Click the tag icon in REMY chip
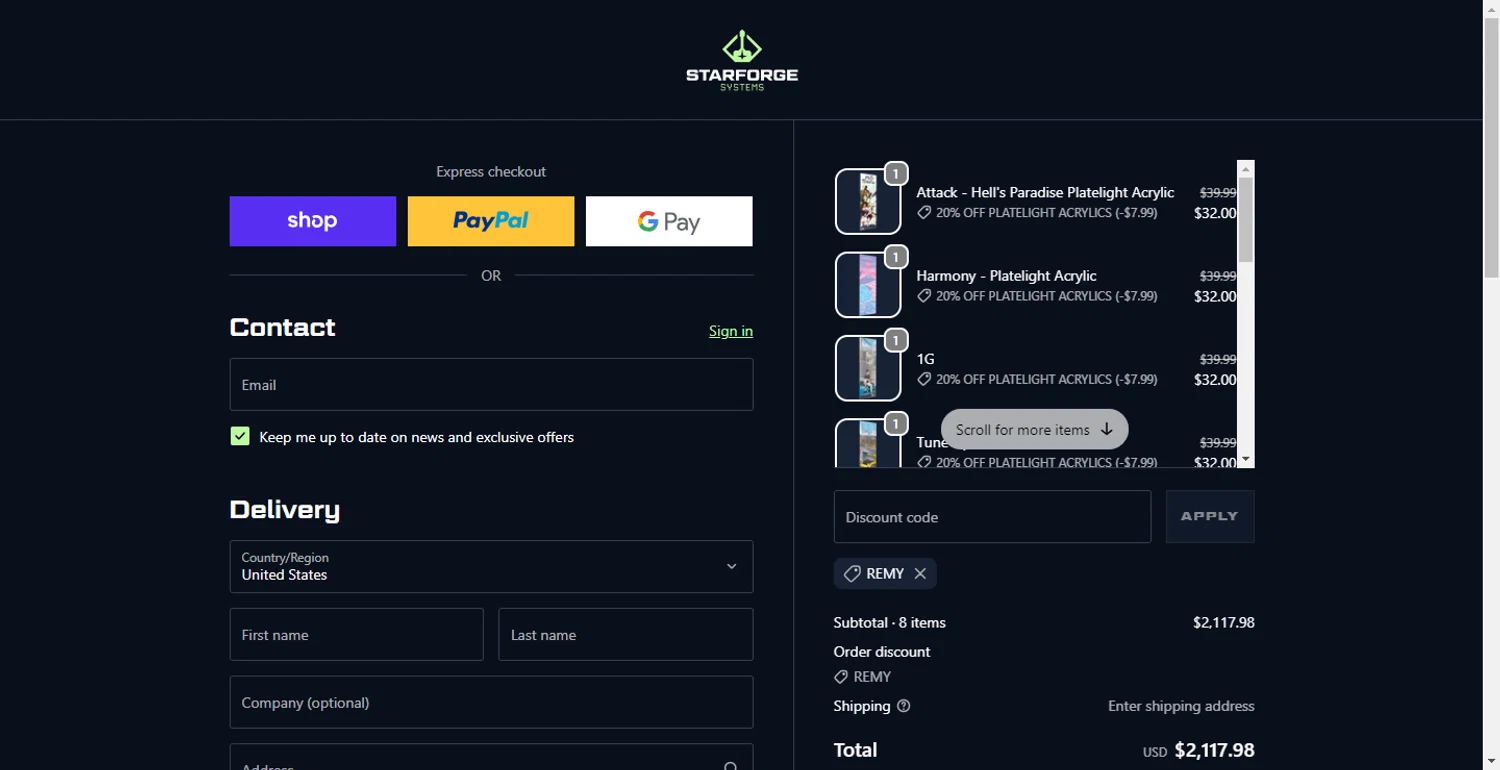 [852, 574]
